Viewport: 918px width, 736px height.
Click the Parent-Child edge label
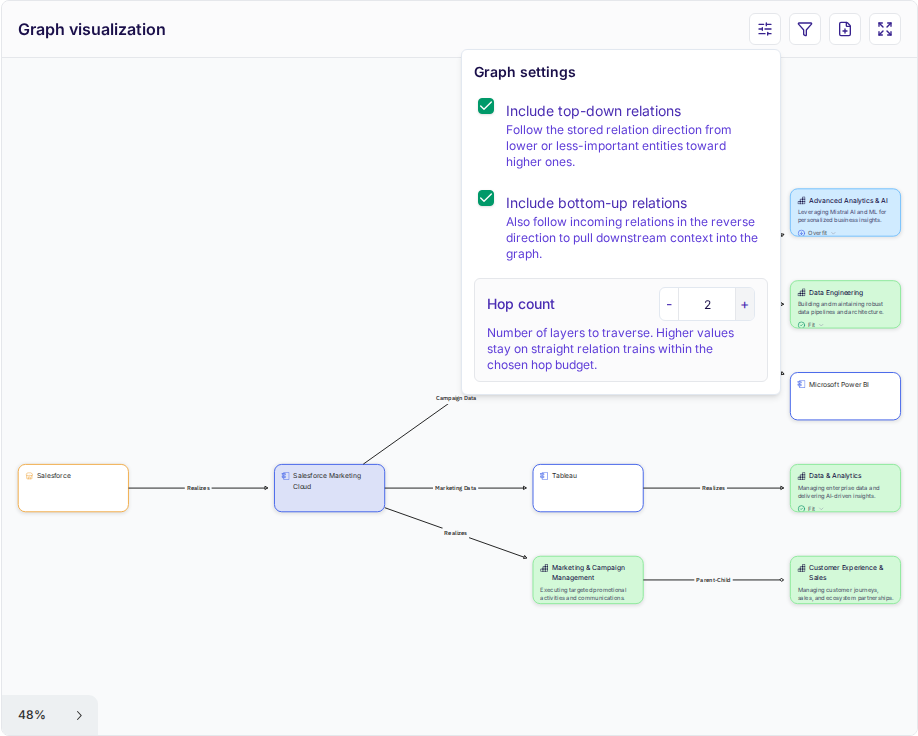[x=713, y=580]
